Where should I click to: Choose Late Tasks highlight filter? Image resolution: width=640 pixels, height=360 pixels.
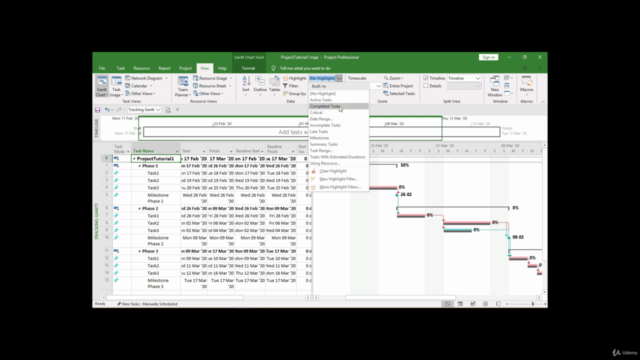coord(338,132)
